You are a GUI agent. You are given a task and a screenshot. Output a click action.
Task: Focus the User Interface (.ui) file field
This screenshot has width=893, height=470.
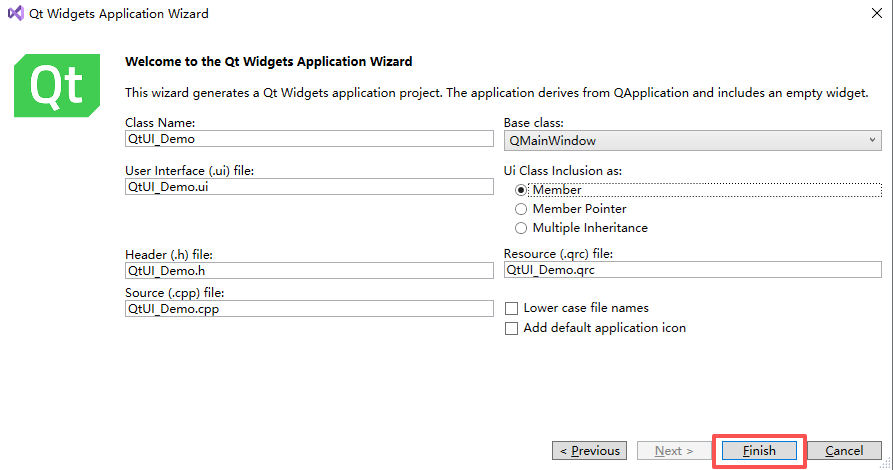[x=309, y=187]
